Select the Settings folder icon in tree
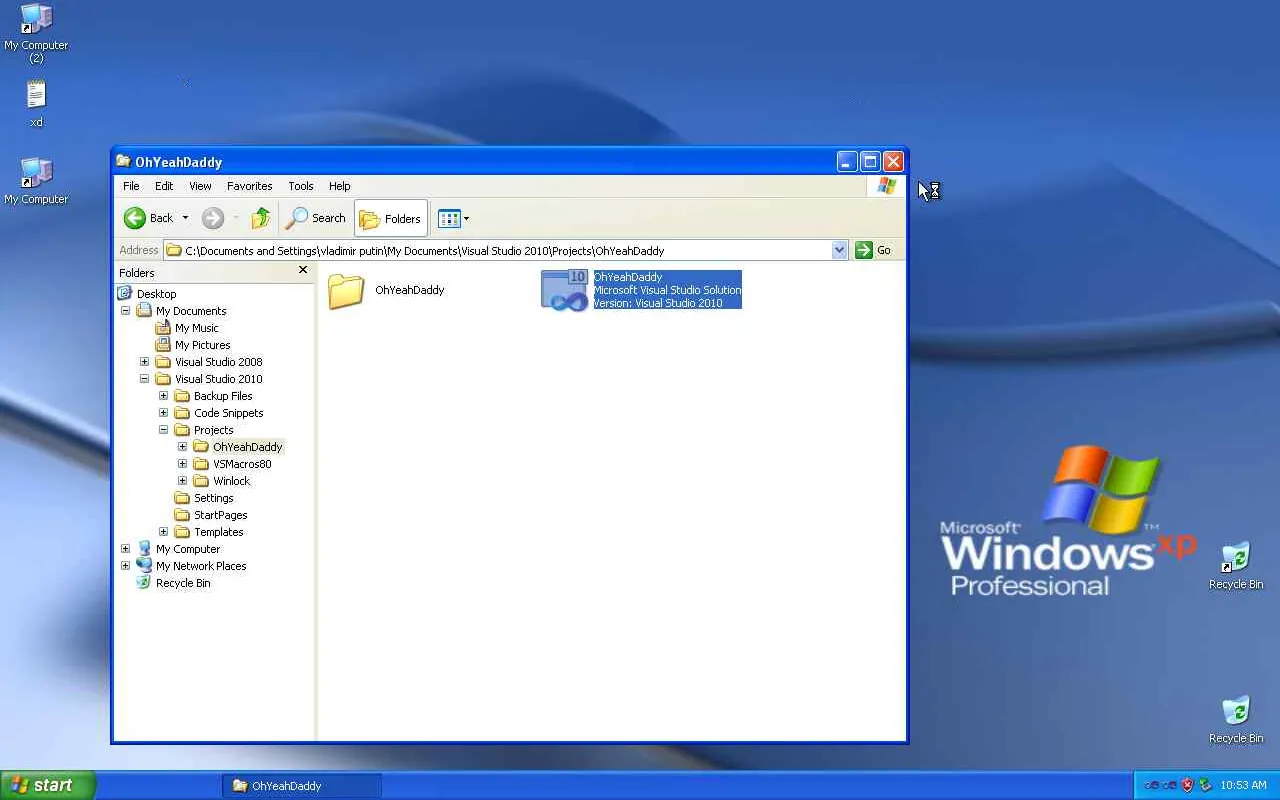The width and height of the screenshot is (1280, 800). 182,498
